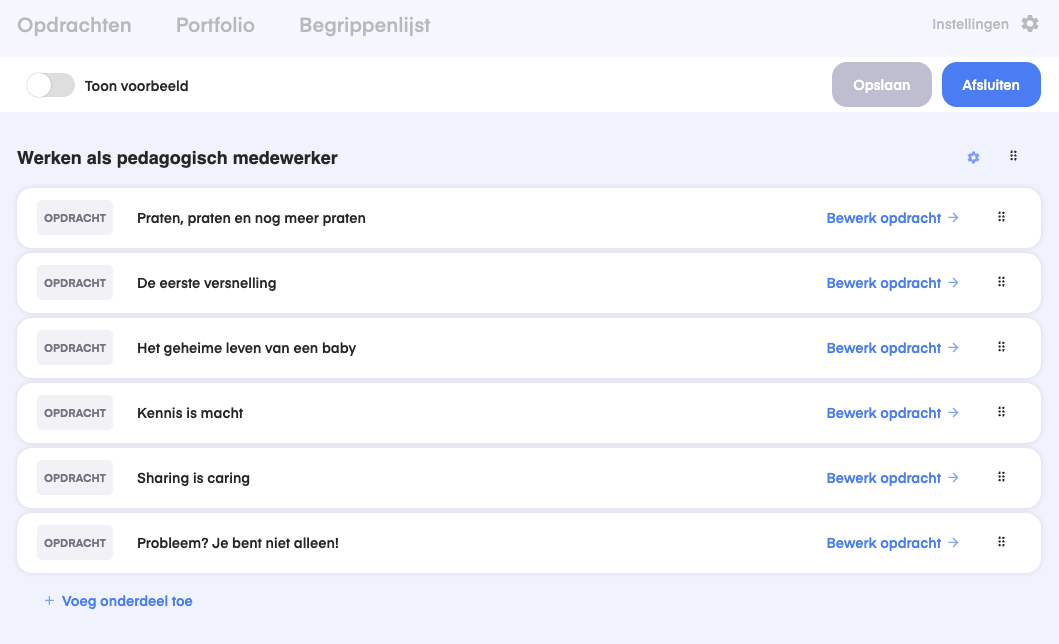The height and width of the screenshot is (644, 1059).
Task: Click drag handle for Het geheime leven van een baby
Action: click(x=1001, y=347)
